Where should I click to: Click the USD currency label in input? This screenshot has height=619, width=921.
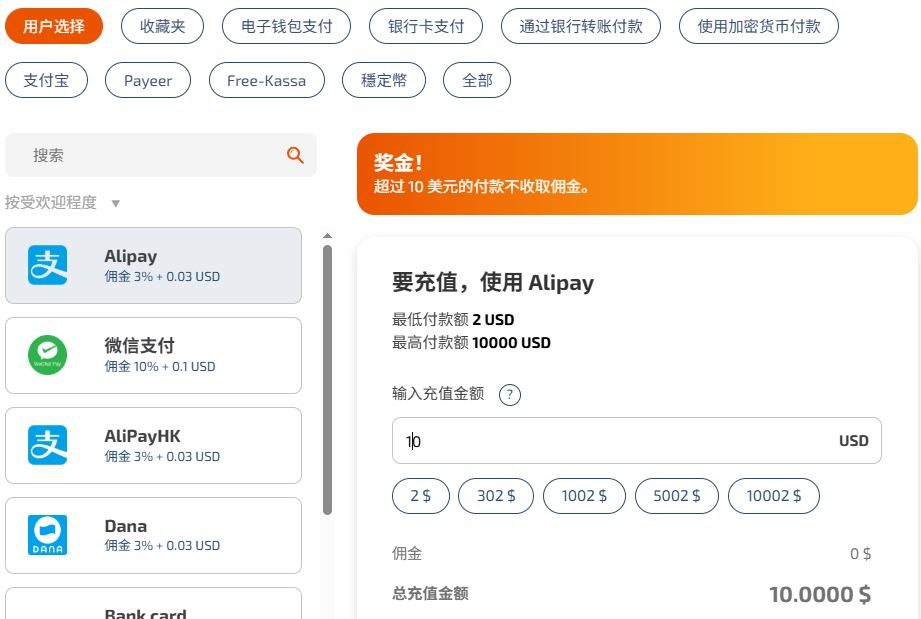pyautogui.click(x=853, y=441)
